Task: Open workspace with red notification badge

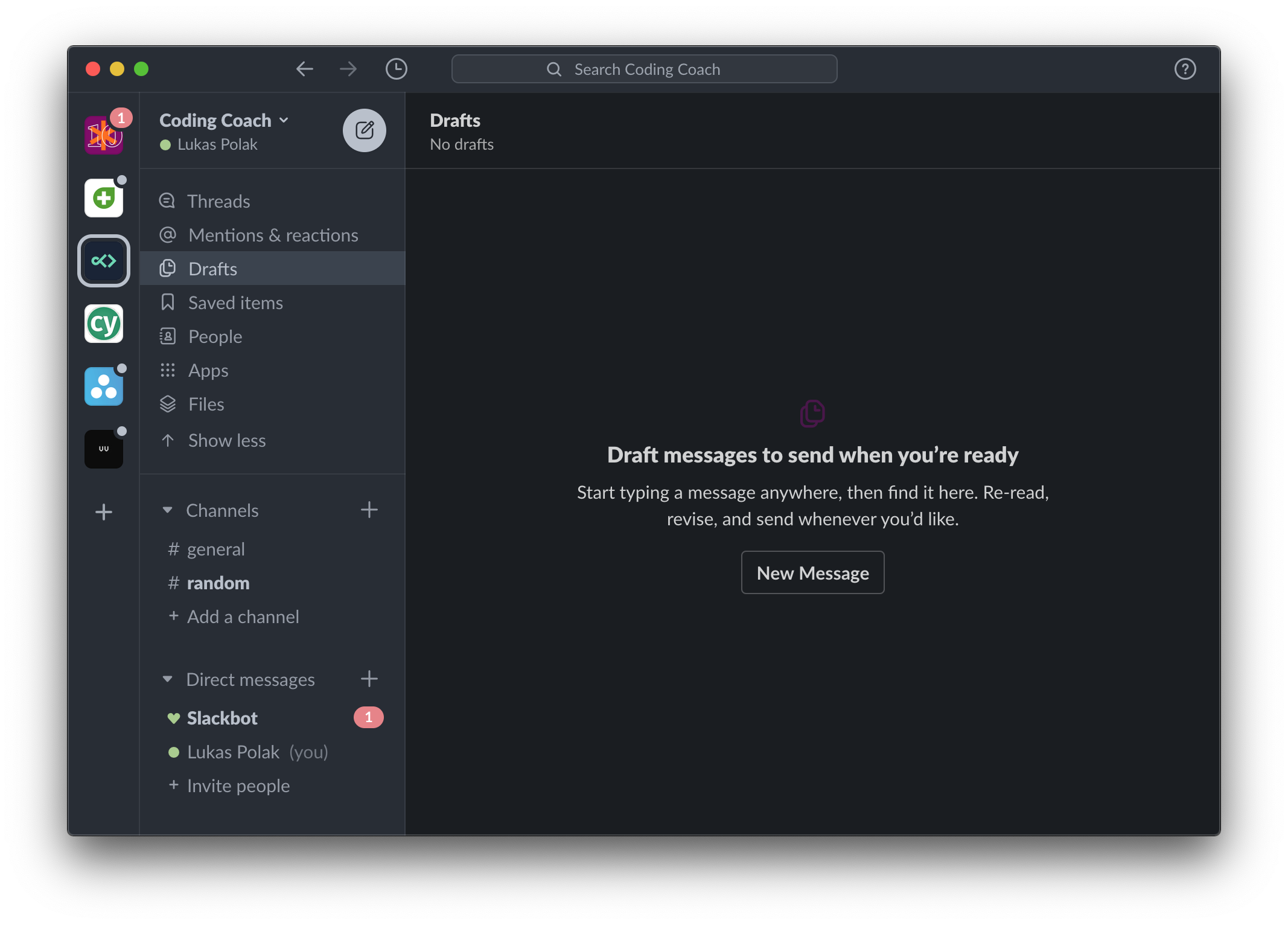Action: click(x=104, y=135)
